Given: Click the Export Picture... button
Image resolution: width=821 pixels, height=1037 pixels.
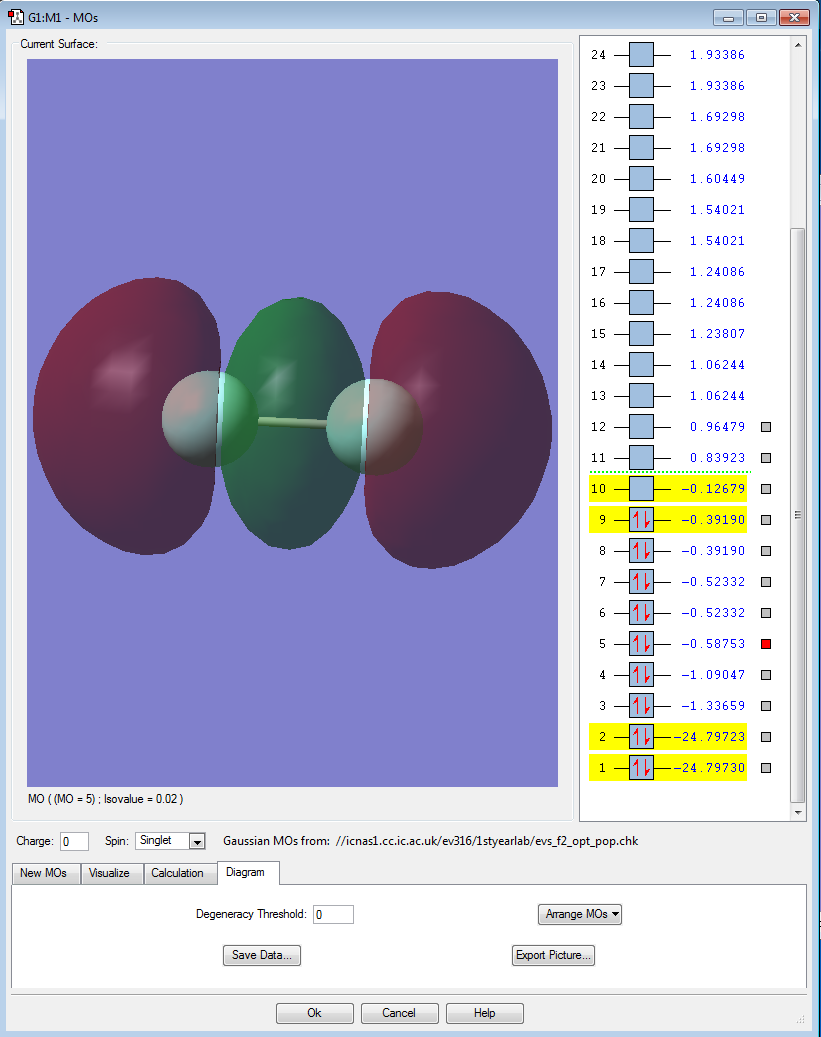Looking at the screenshot, I should 553,955.
